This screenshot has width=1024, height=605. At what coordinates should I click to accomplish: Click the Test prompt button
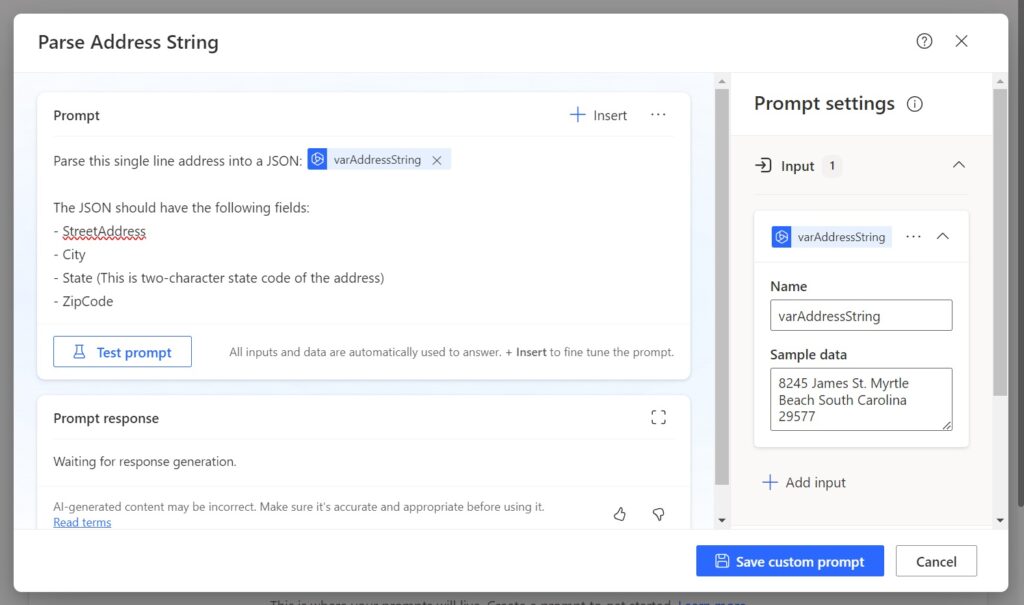(122, 352)
